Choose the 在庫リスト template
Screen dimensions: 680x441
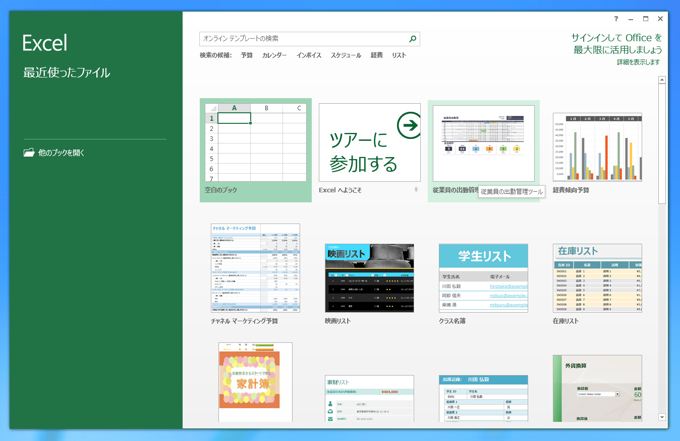pos(597,278)
